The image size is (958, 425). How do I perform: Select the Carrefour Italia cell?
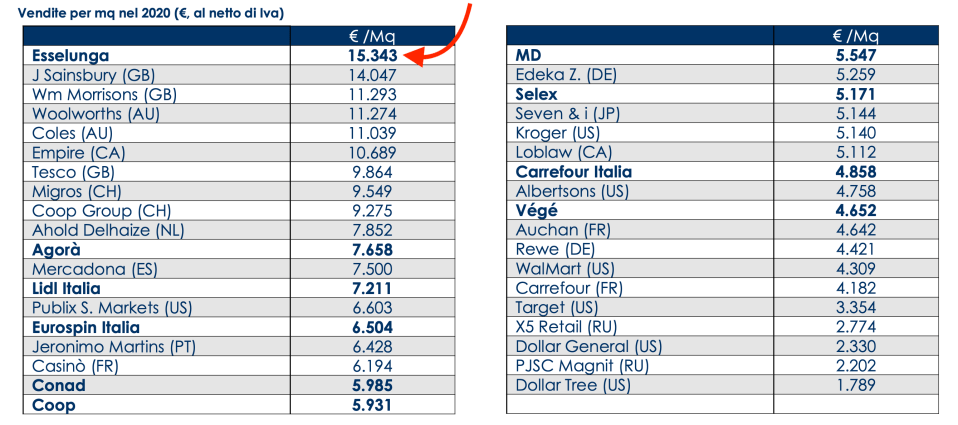click(x=573, y=172)
